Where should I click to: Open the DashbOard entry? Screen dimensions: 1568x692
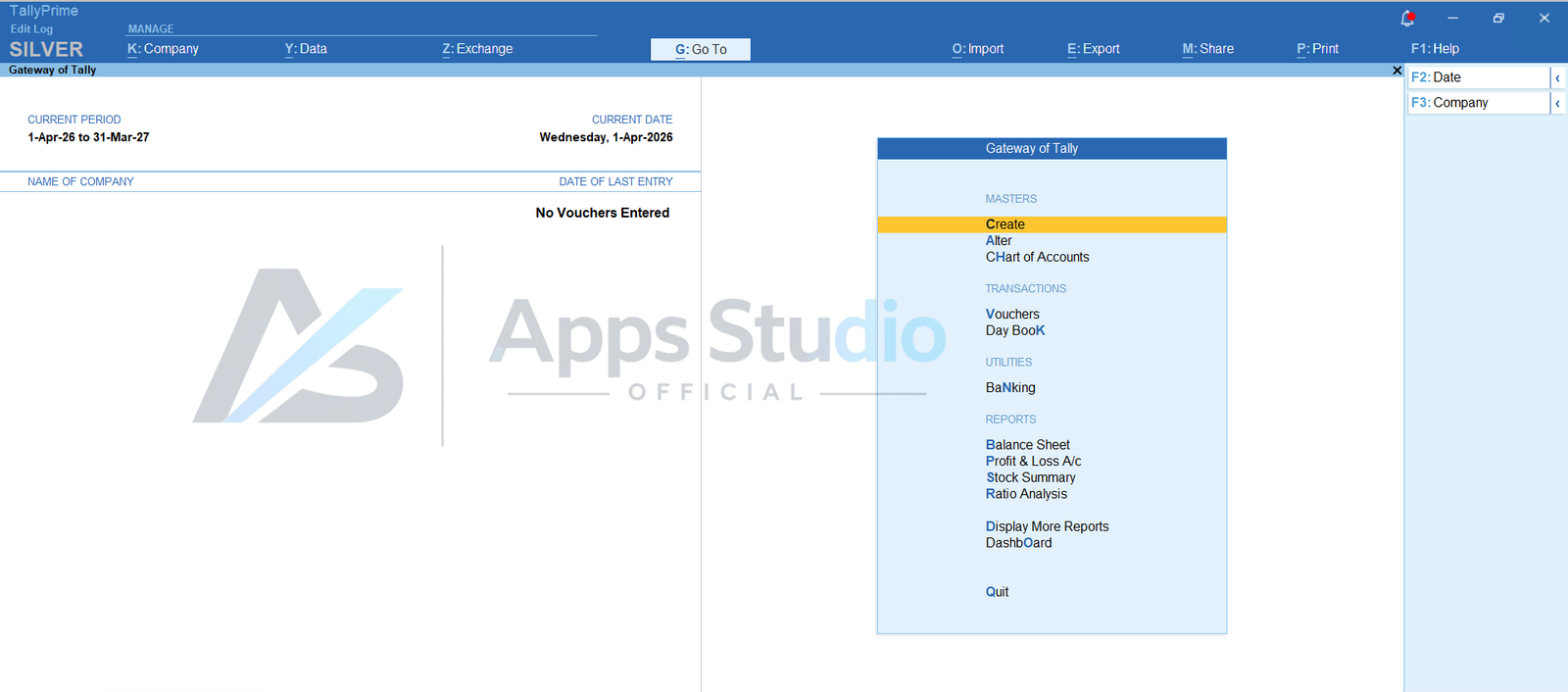click(1018, 543)
